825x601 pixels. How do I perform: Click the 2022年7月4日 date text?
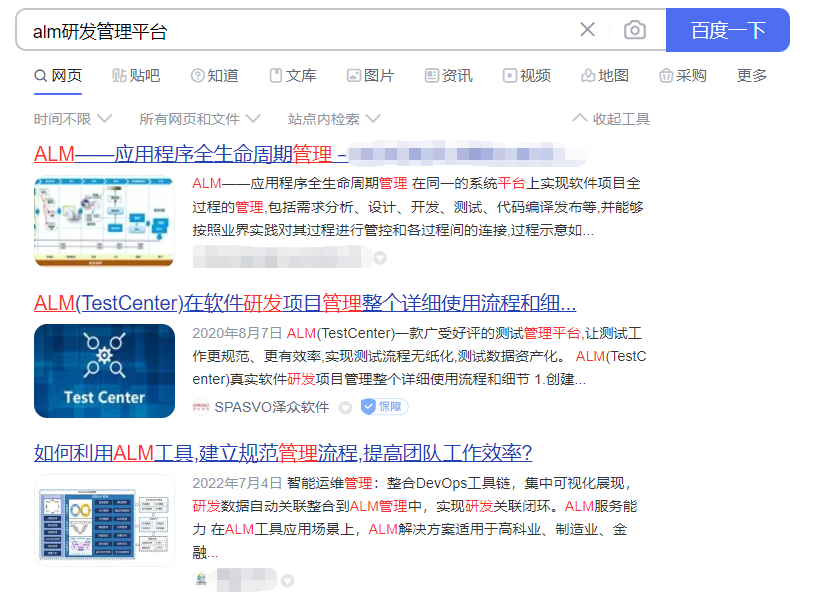coord(237,483)
